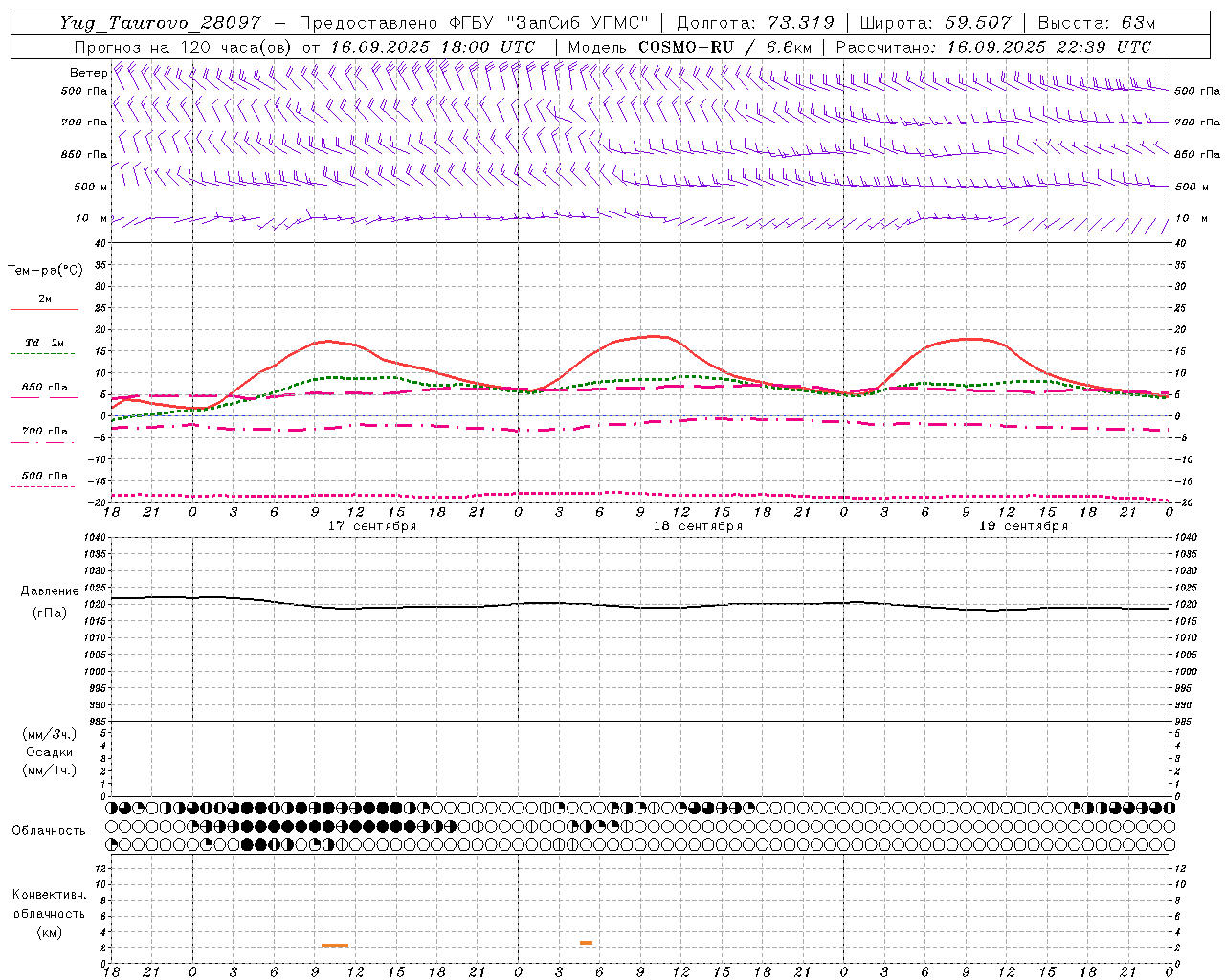Click the Модель COSMO-RU / 6.6км label

click(x=690, y=47)
